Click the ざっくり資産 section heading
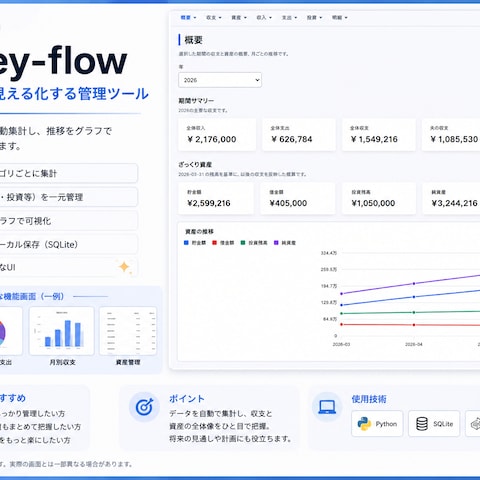 click(195, 164)
